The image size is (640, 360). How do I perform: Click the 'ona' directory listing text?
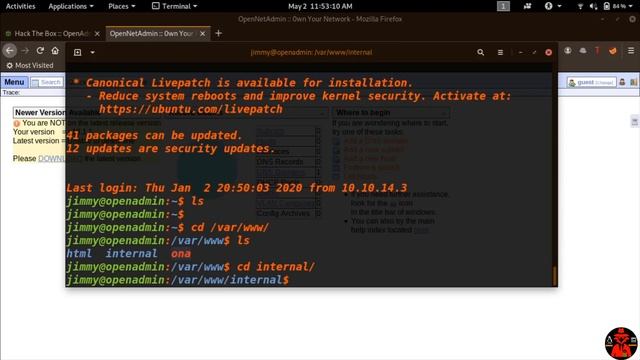pos(181,253)
